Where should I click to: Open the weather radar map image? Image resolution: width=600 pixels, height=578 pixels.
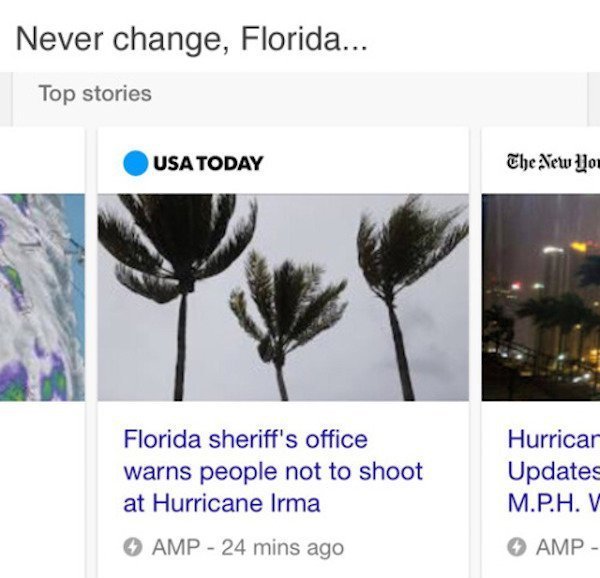pos(42,298)
